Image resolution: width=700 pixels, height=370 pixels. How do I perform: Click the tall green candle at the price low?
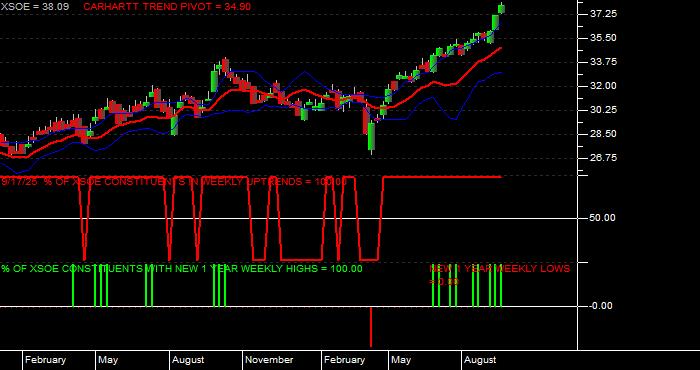coord(371,137)
